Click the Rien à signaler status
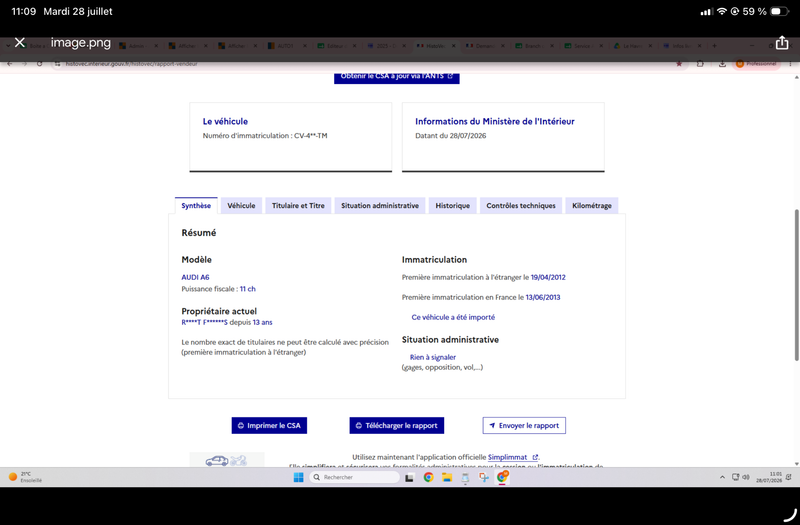 pos(433,357)
